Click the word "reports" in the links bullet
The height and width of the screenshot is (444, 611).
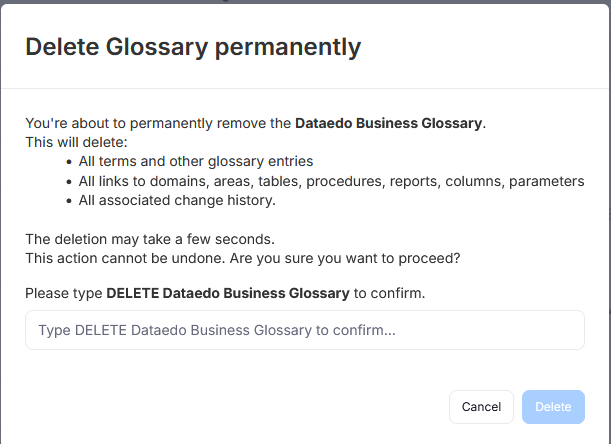[x=418, y=181]
